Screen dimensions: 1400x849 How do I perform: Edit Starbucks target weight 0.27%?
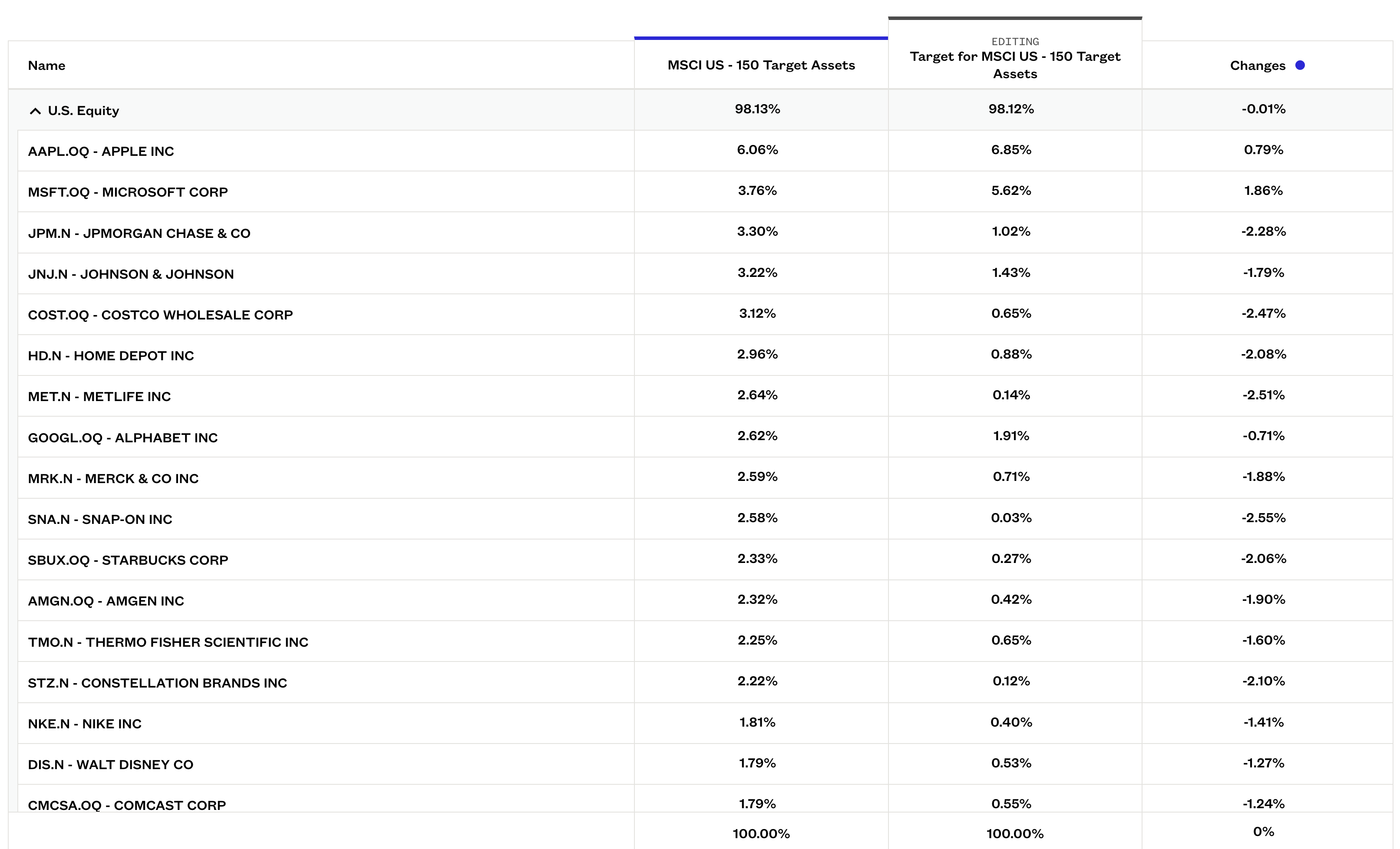point(1011,559)
